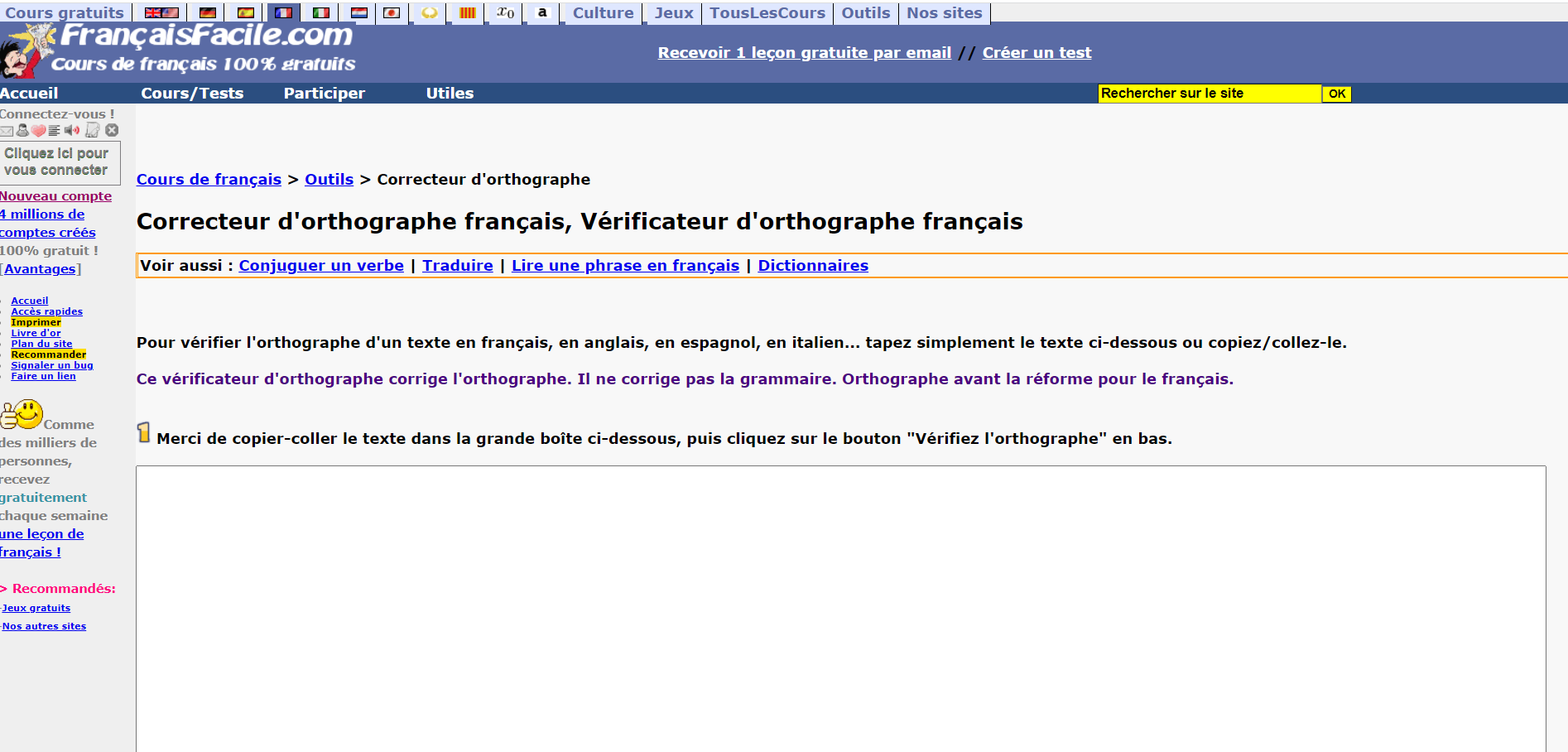1568x752 pixels.
Task: Open 'Conjuguer un verbe' link
Action: (321, 266)
